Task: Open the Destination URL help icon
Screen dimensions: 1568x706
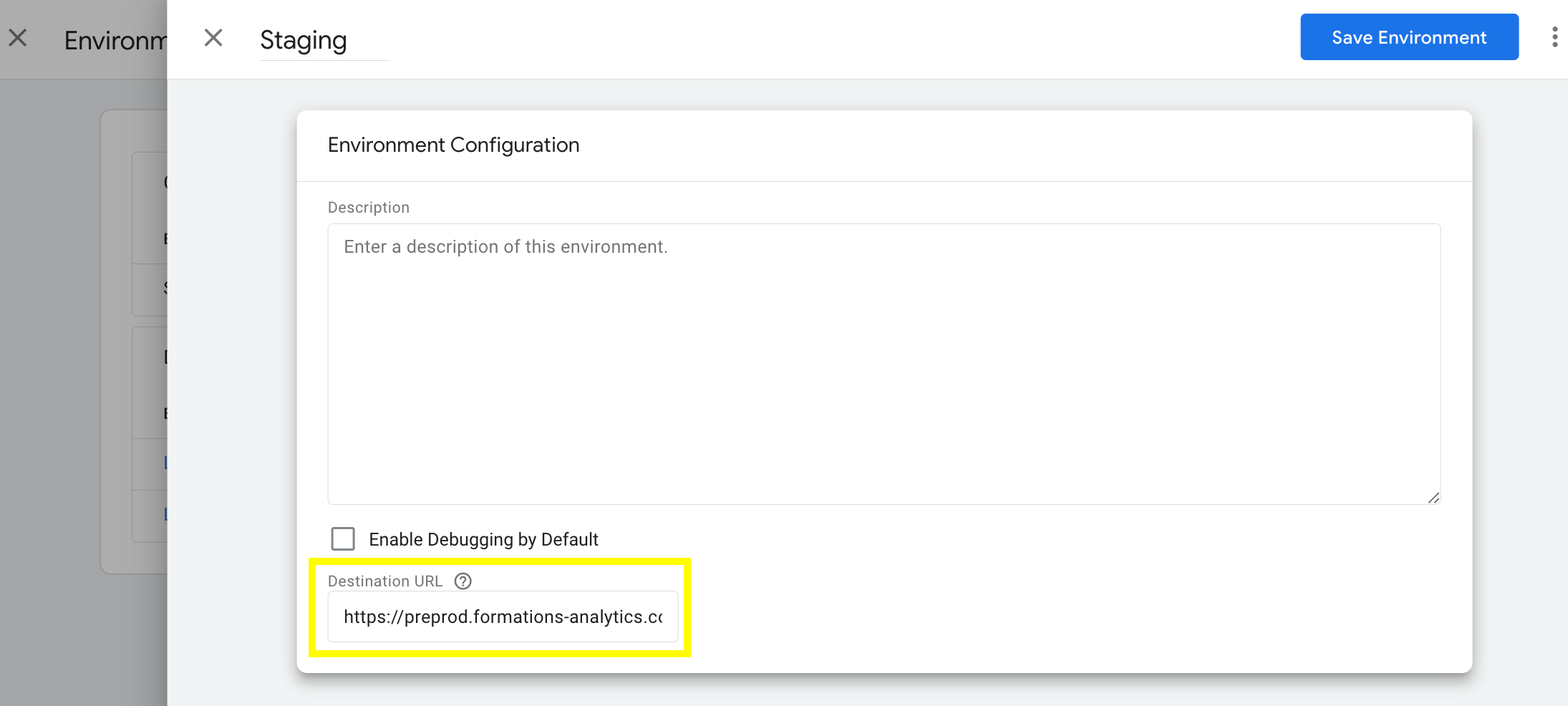Action: 463,581
